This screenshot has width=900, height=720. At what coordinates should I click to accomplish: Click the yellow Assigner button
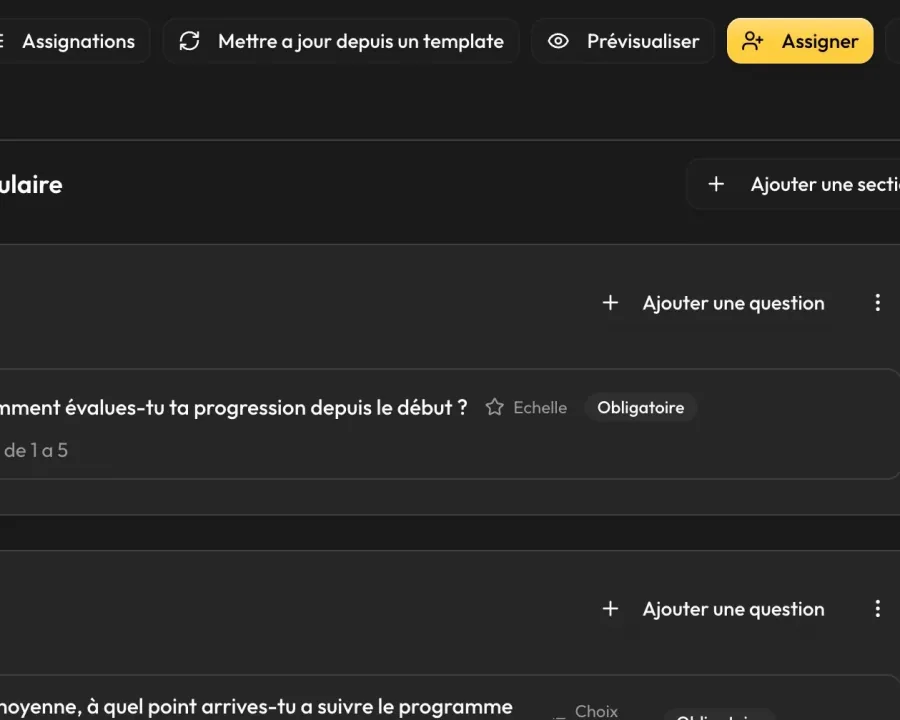click(800, 41)
